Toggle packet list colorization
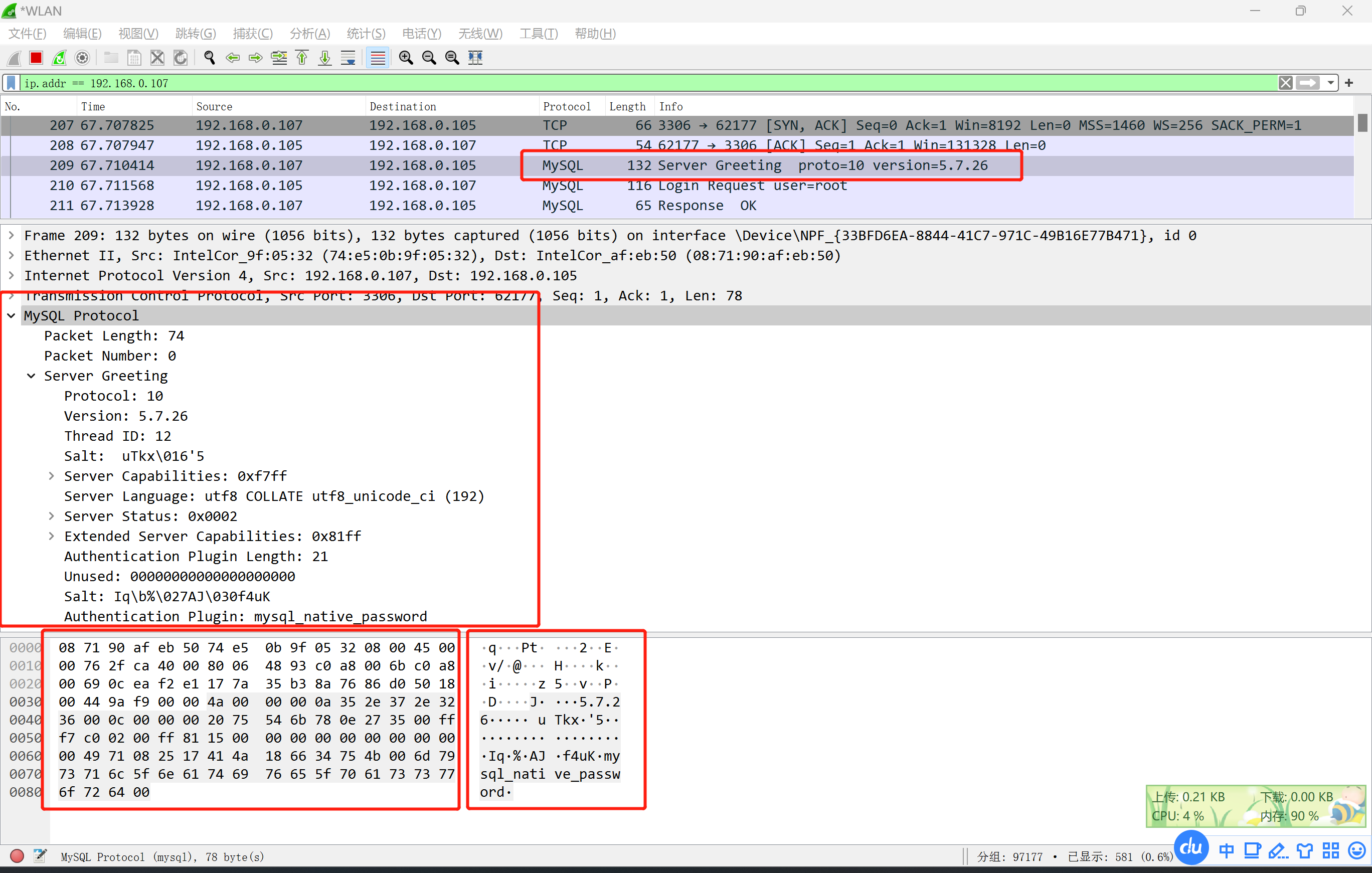The height and width of the screenshot is (873, 1372). [x=377, y=58]
